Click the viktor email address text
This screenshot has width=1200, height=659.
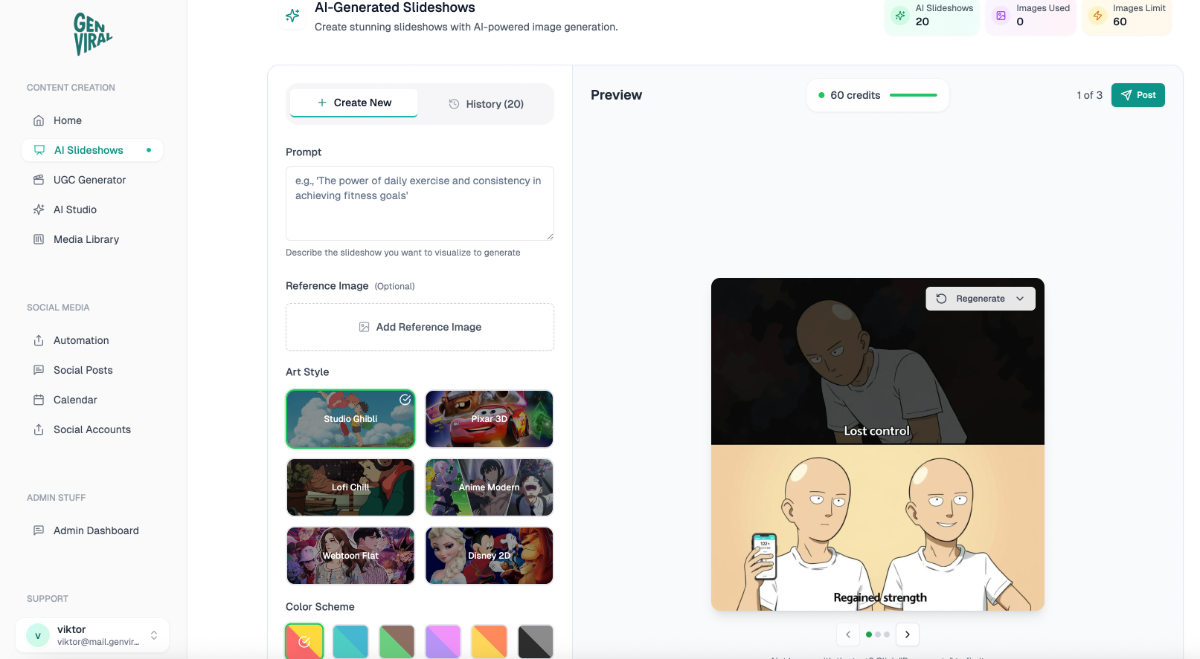click(x=98, y=642)
